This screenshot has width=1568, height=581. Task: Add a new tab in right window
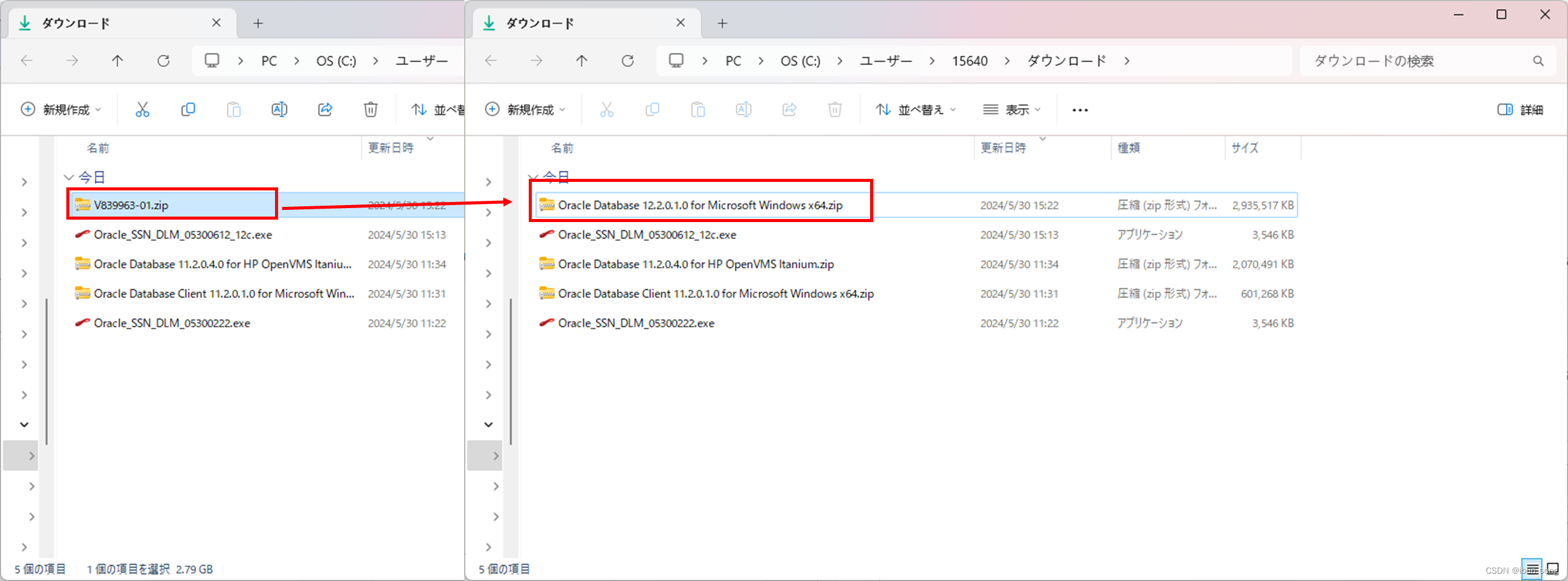(x=722, y=23)
